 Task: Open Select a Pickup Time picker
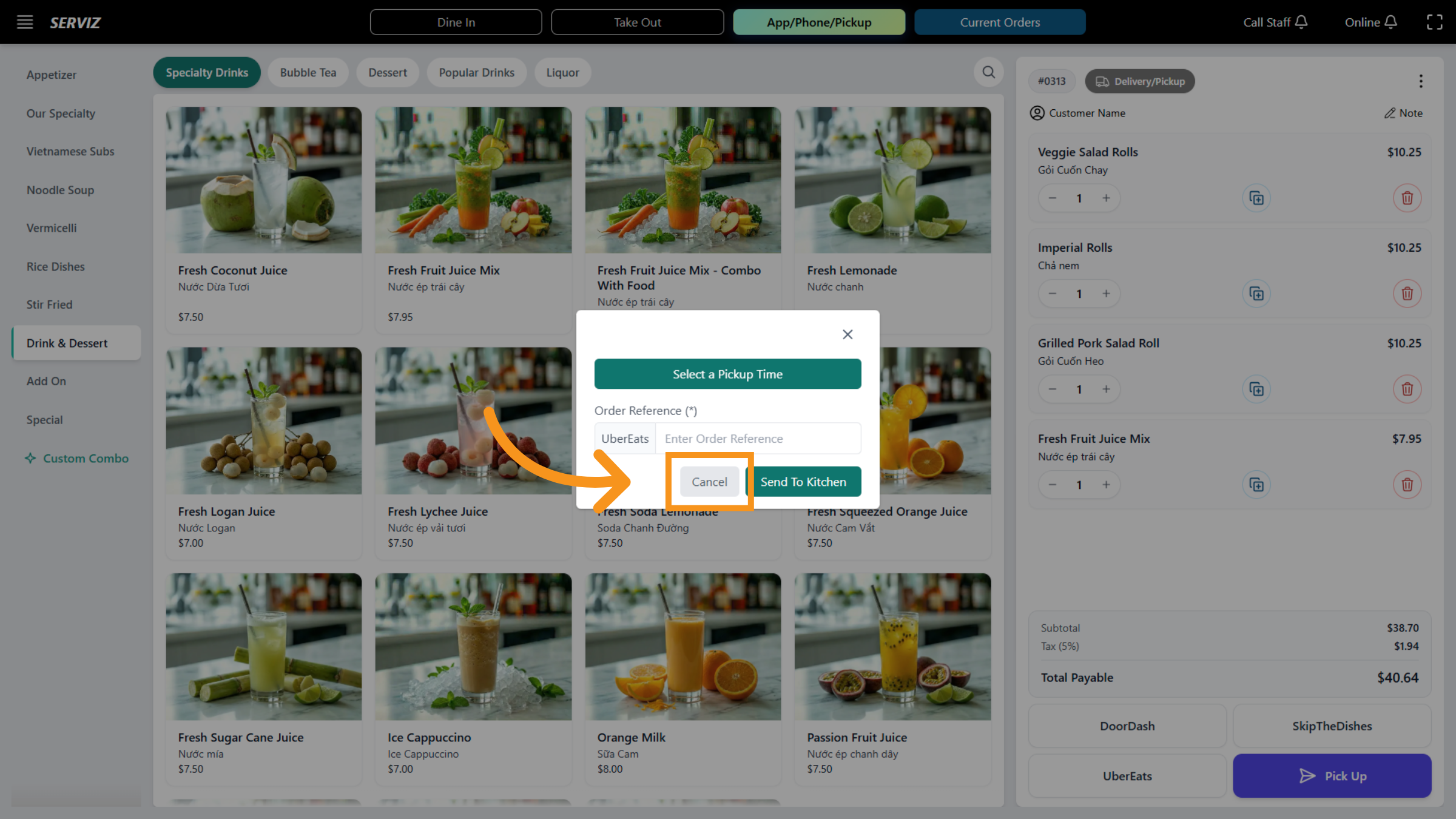pyautogui.click(x=727, y=374)
